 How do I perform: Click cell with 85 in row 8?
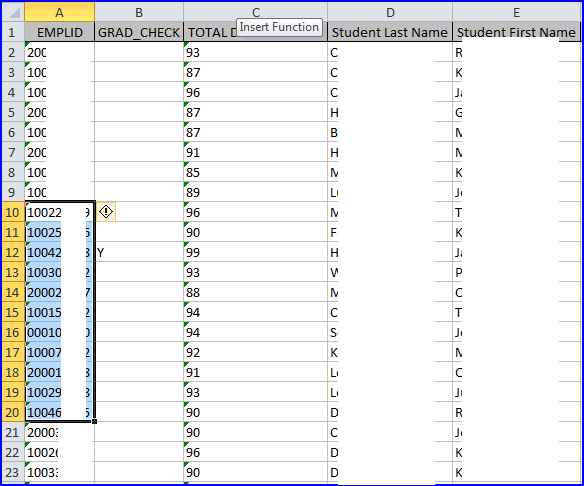[x=256, y=172]
